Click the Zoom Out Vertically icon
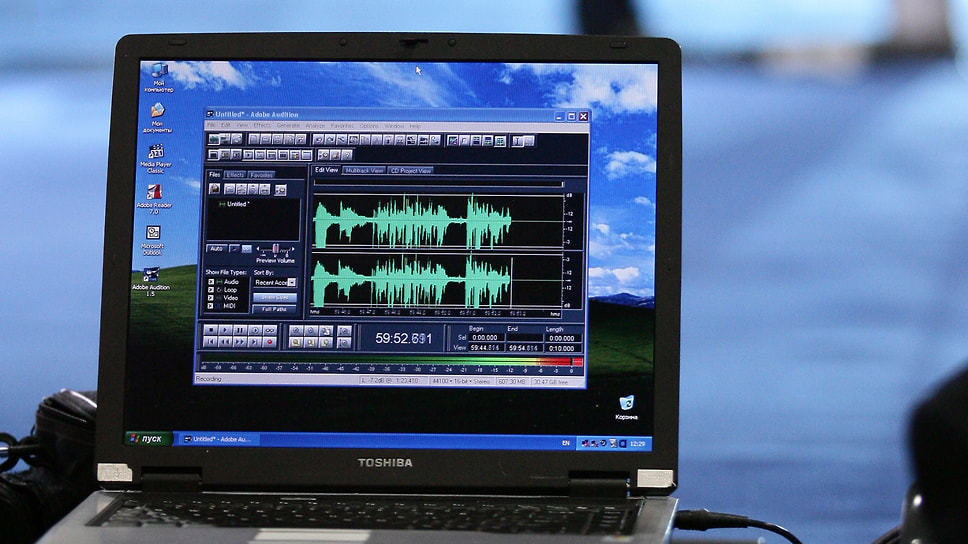 point(344,342)
